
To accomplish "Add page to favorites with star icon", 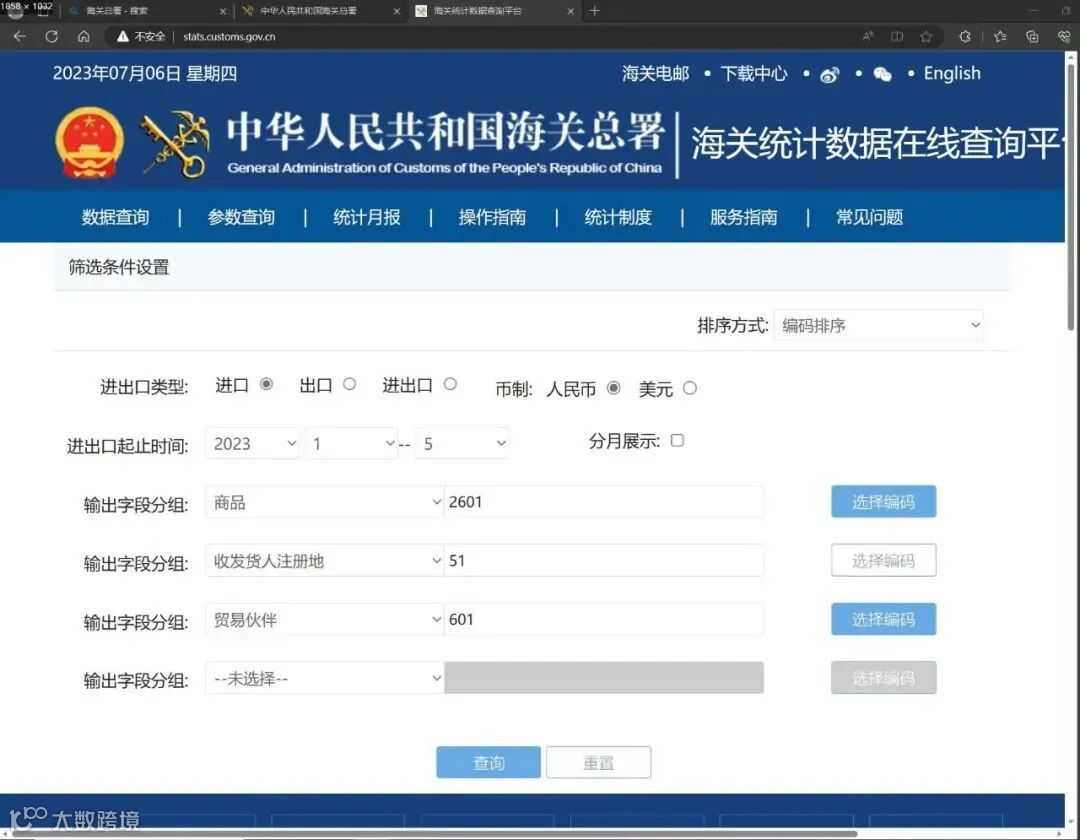I will coord(926,36).
